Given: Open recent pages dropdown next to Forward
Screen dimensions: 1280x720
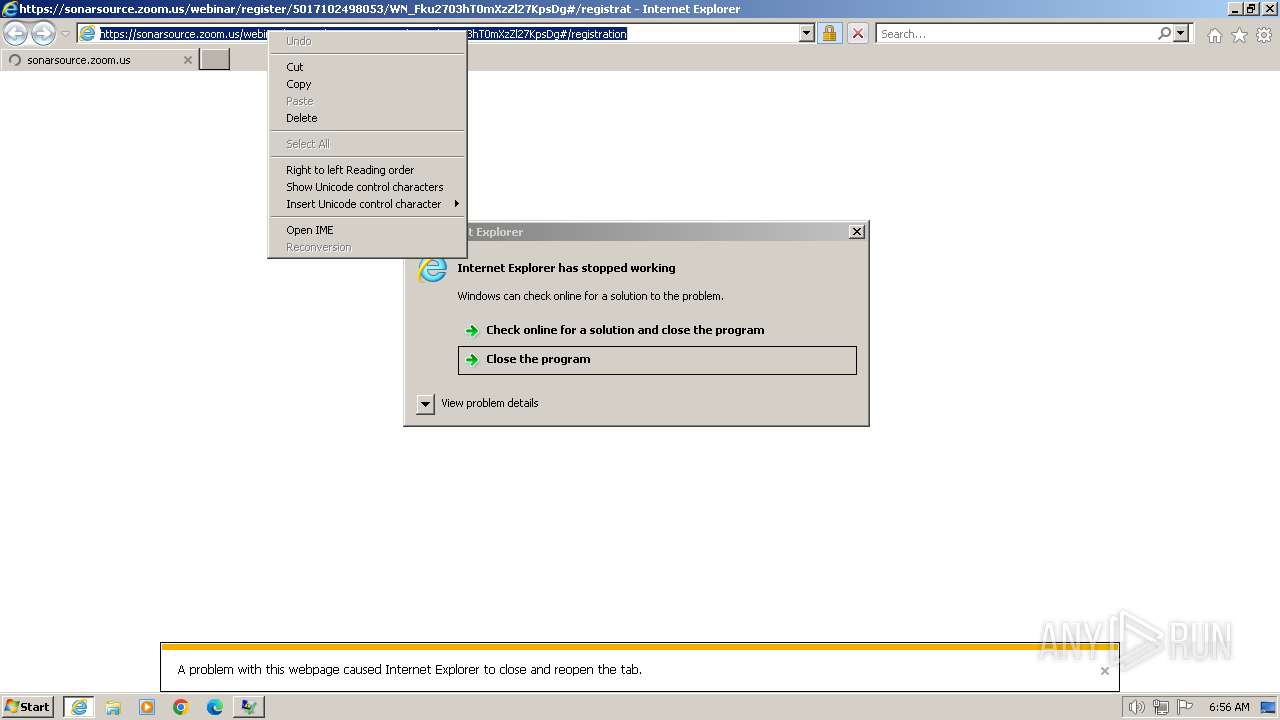Looking at the screenshot, I should (65, 34).
